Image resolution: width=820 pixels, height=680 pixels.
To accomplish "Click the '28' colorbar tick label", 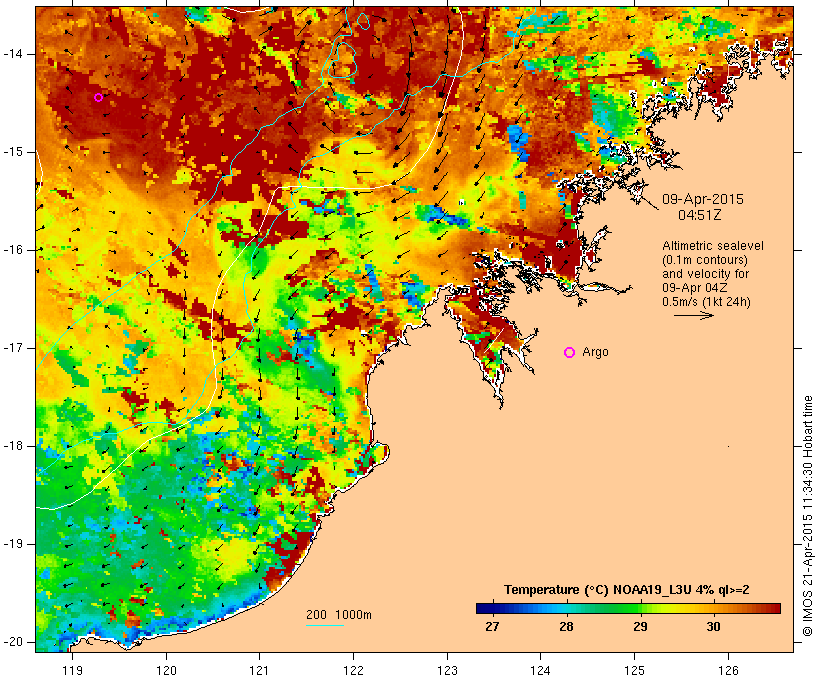I will click(x=566, y=626).
